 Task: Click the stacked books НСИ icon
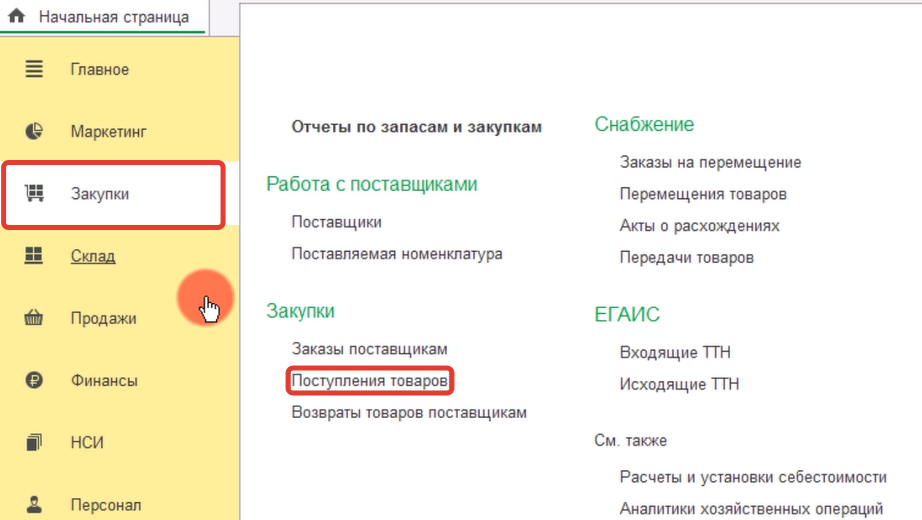[35, 443]
